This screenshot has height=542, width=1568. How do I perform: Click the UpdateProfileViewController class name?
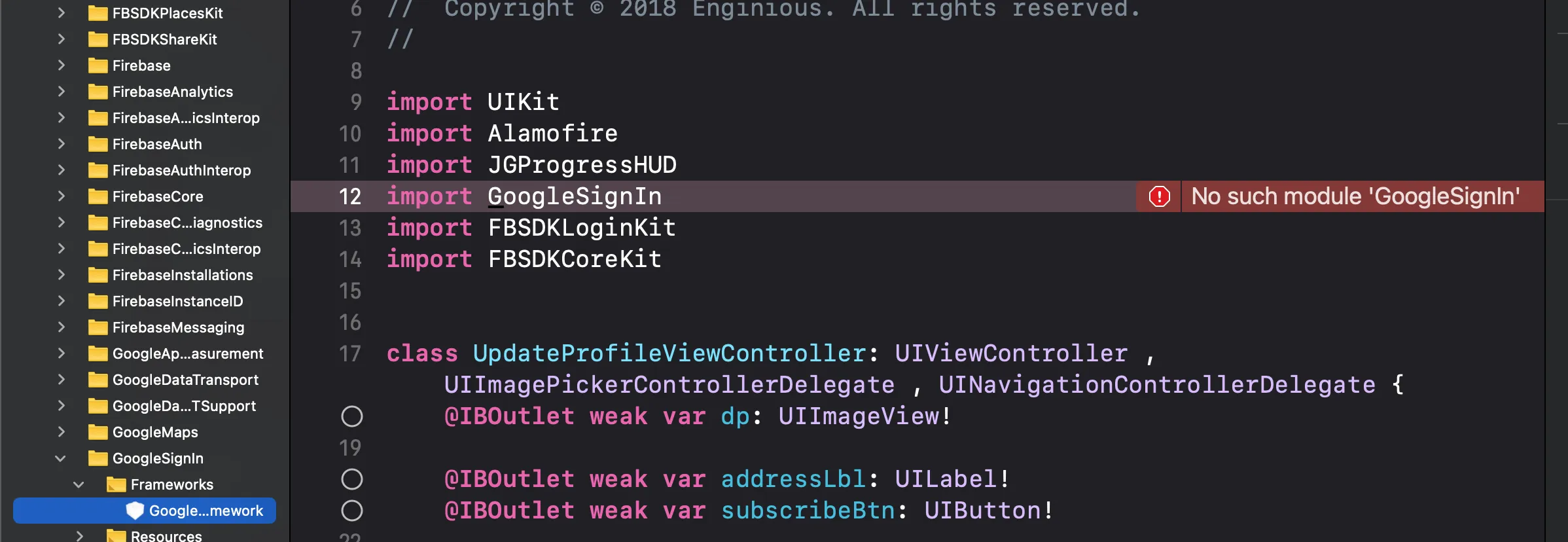[x=669, y=353]
